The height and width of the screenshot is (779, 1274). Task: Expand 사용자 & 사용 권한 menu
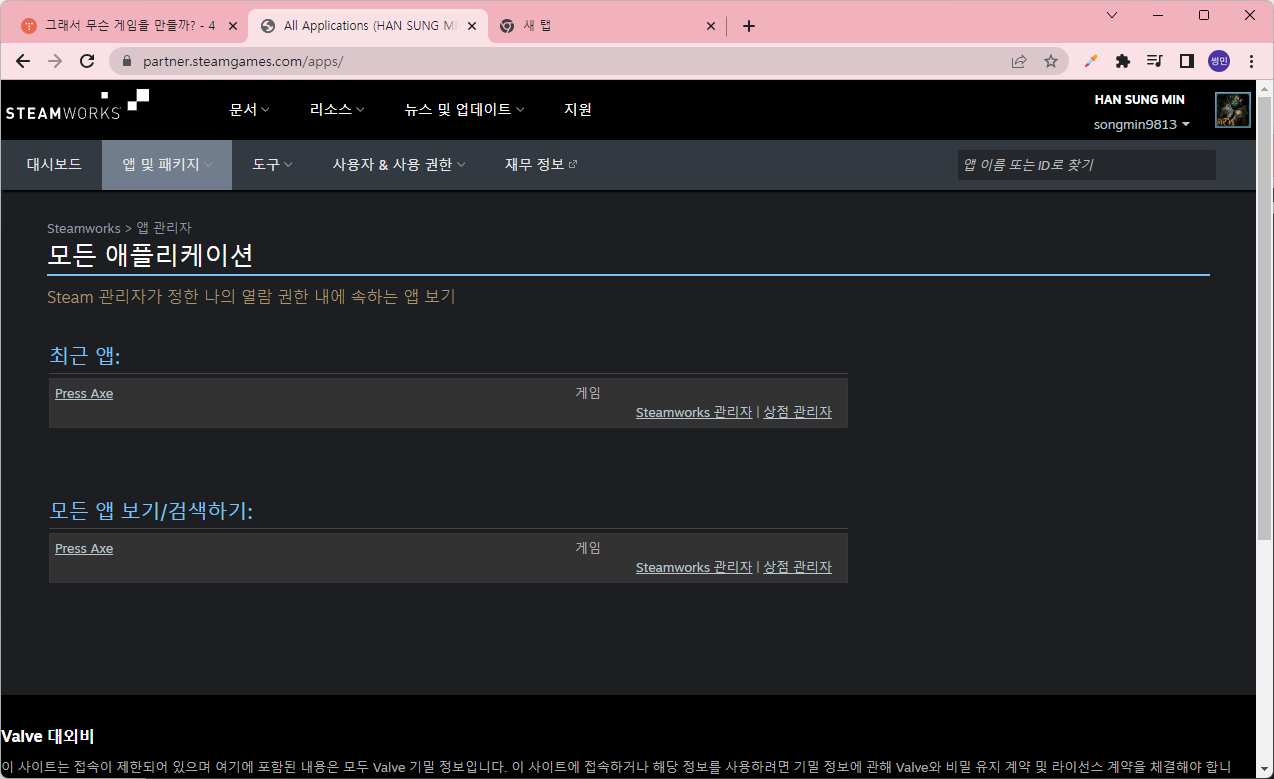pos(399,164)
